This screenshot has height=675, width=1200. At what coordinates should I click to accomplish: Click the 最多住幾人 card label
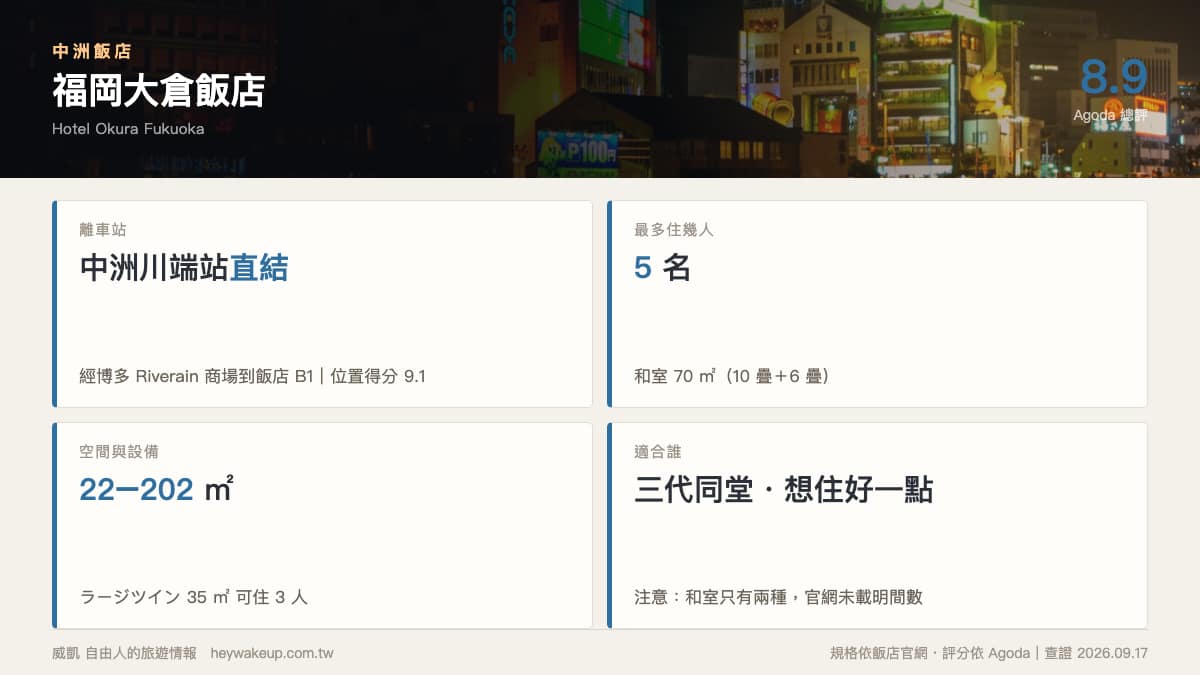coord(674,230)
